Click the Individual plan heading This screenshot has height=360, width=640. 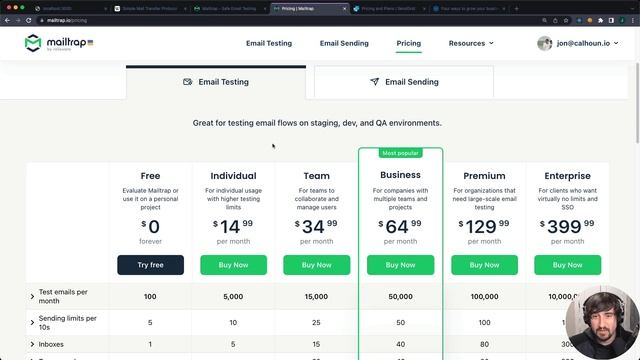pyautogui.click(x=233, y=176)
